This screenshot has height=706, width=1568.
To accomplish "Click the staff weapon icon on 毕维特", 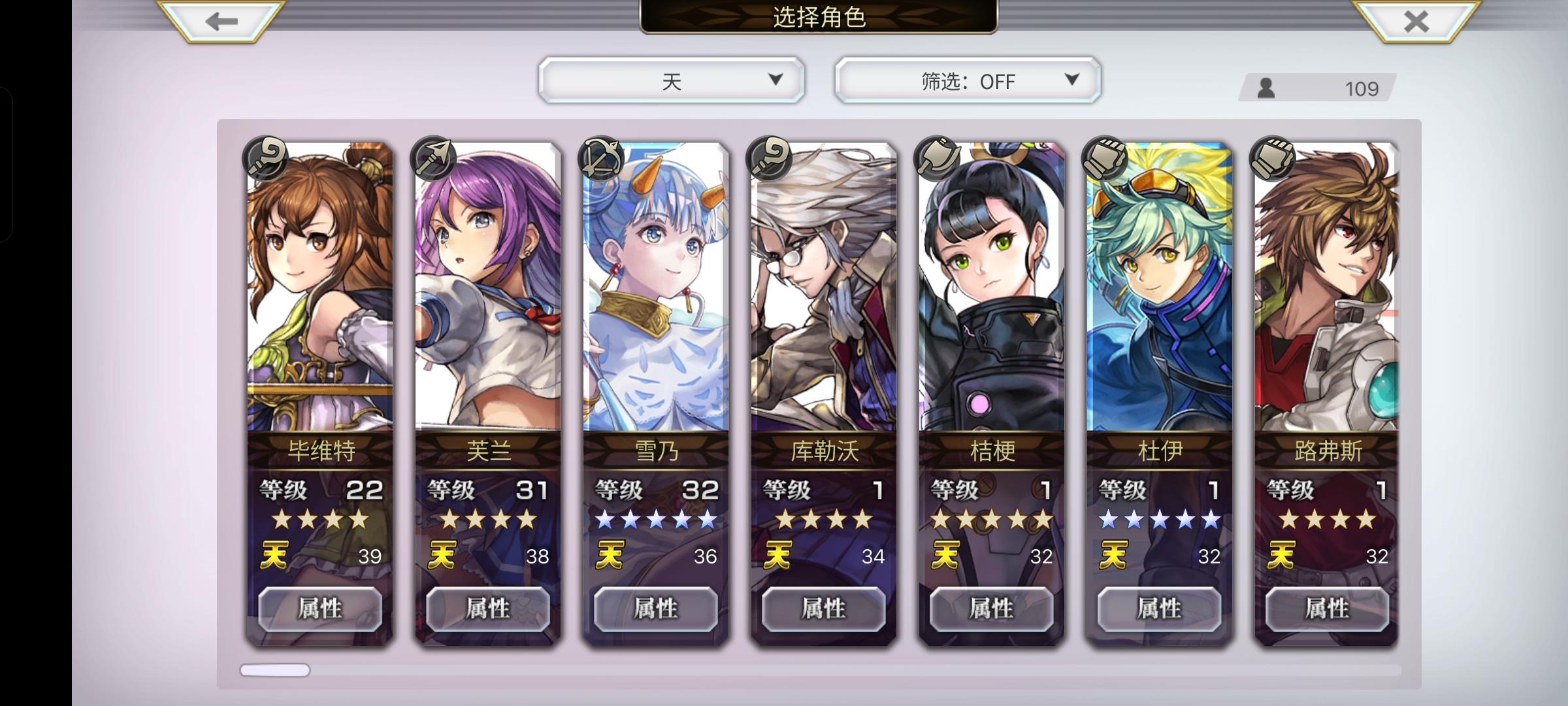I will (x=265, y=158).
